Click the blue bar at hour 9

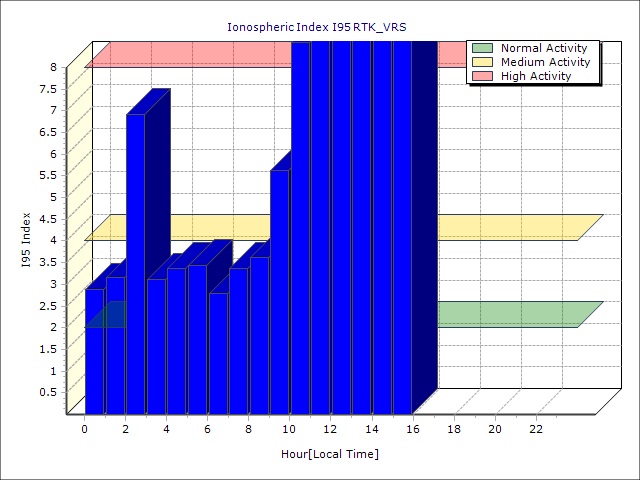pos(279,290)
